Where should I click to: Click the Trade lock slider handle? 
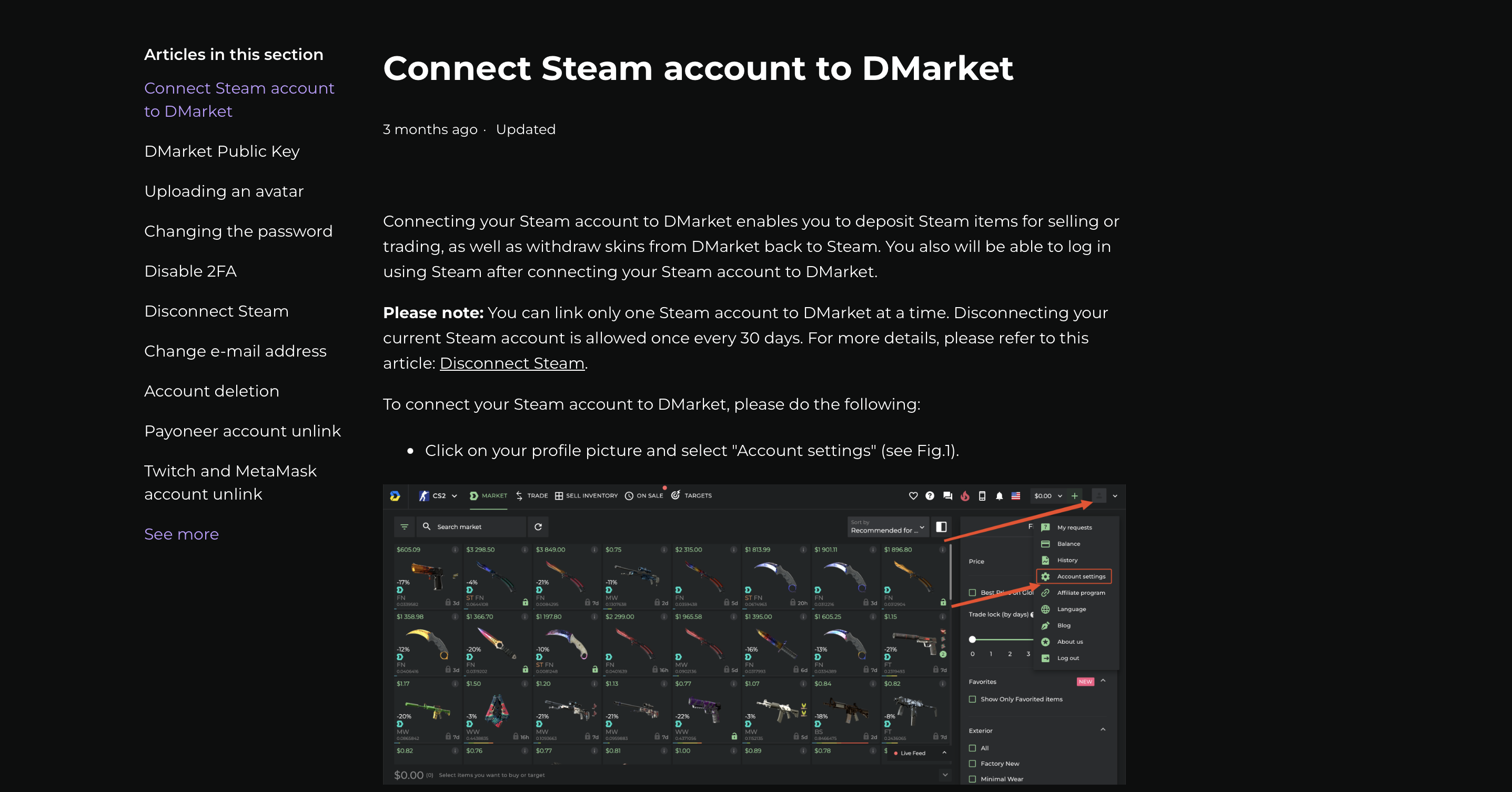coord(973,639)
